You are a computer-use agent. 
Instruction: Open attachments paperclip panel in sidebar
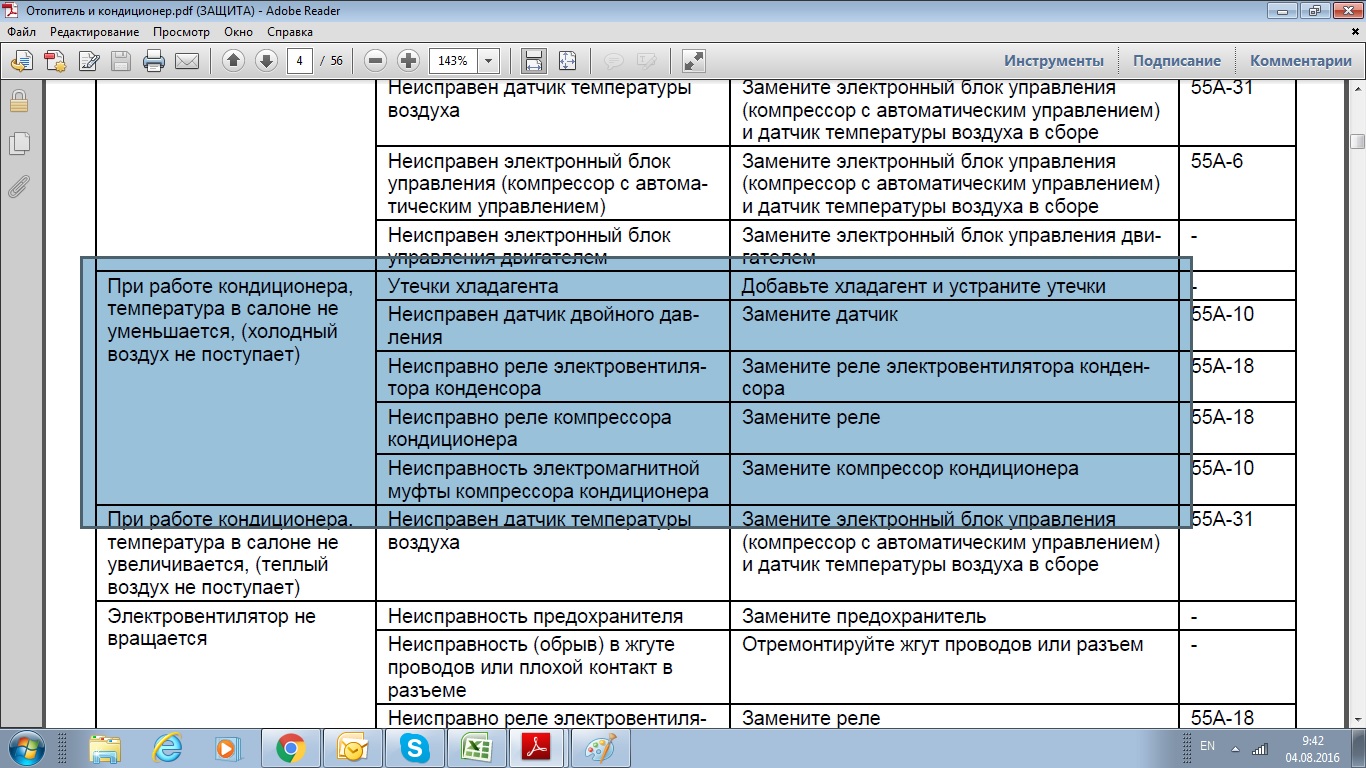18,187
